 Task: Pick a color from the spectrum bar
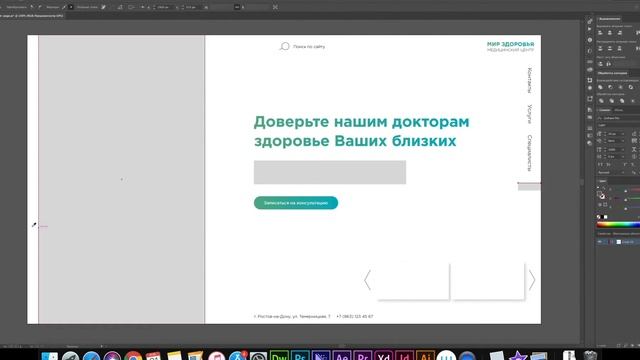point(618,224)
